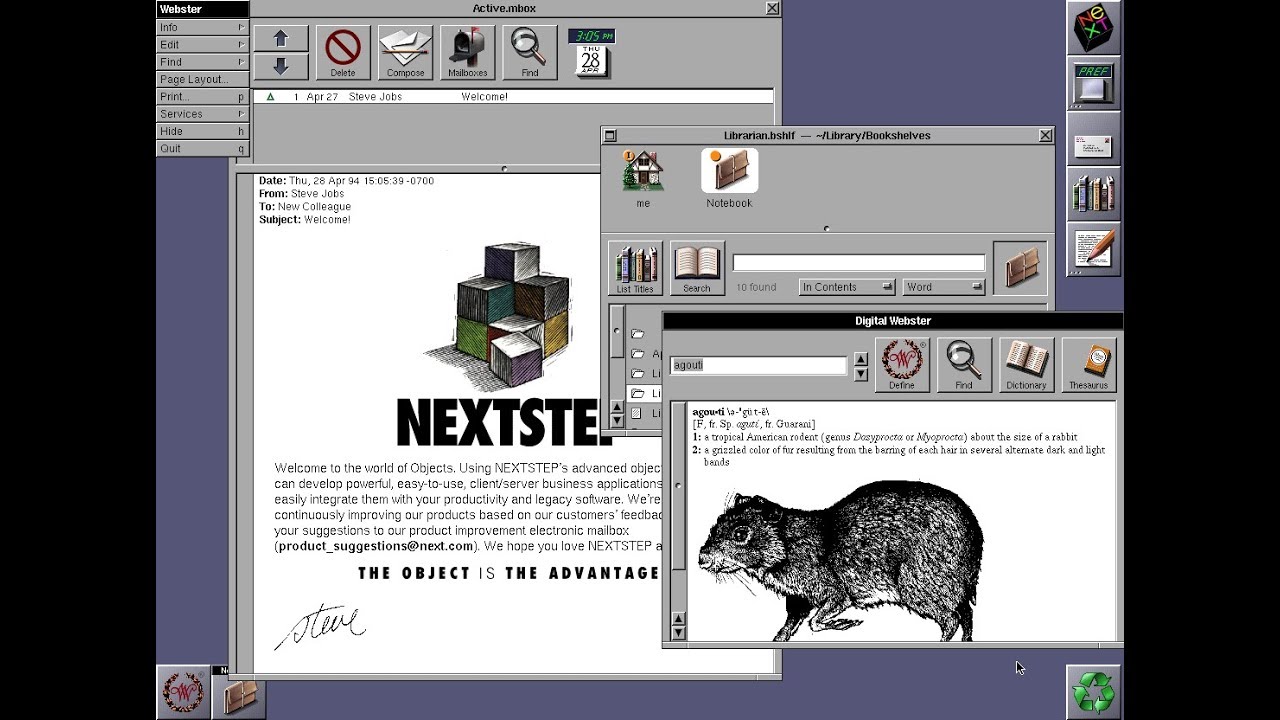This screenshot has width=1280, height=720.
Task: Click the 'Subject: Welcome!' header line
Action: [x=305, y=220]
